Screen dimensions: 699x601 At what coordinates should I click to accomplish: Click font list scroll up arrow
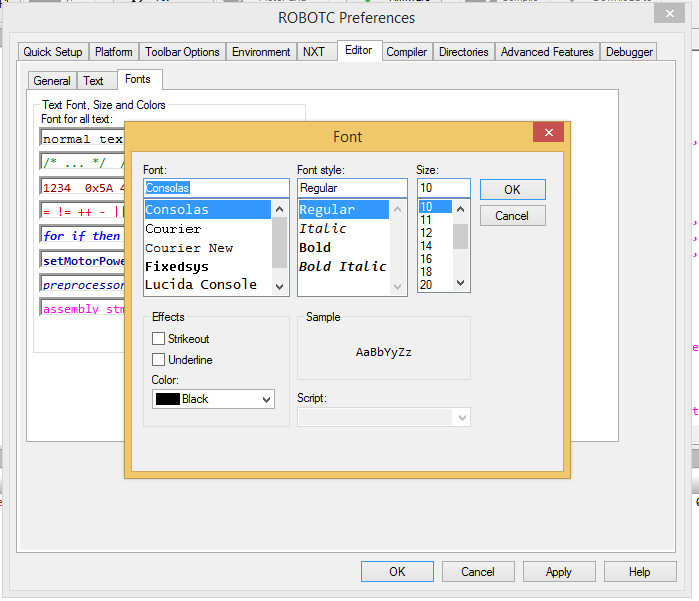280,209
